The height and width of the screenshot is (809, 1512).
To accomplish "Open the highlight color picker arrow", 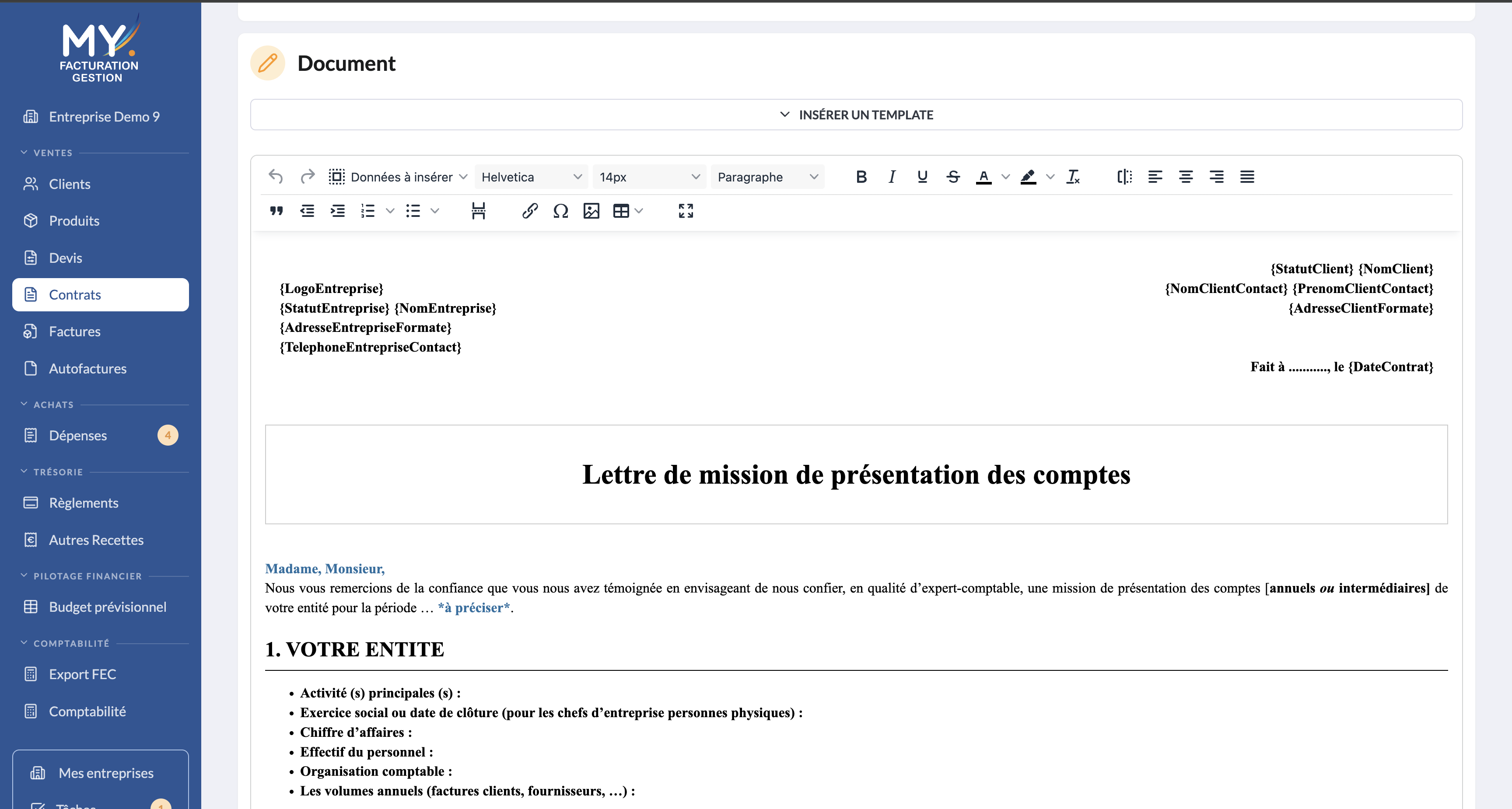I will click(1050, 177).
